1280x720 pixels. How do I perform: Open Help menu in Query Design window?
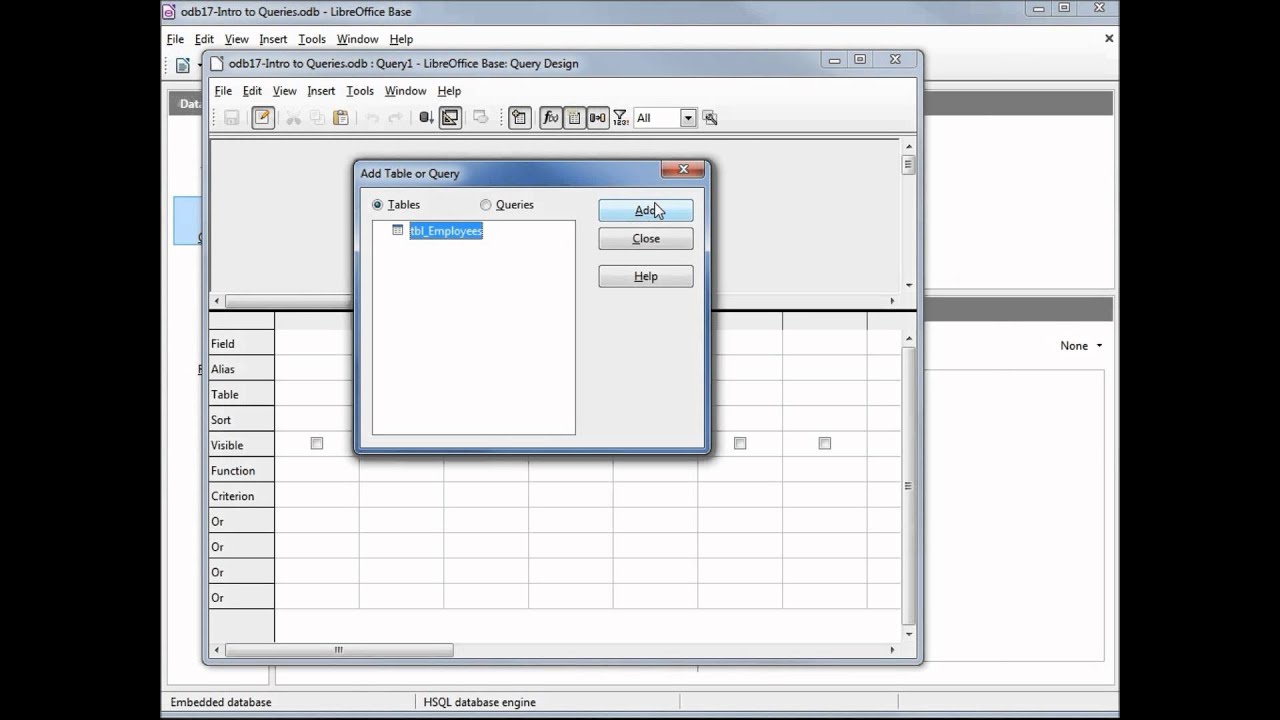click(x=449, y=91)
